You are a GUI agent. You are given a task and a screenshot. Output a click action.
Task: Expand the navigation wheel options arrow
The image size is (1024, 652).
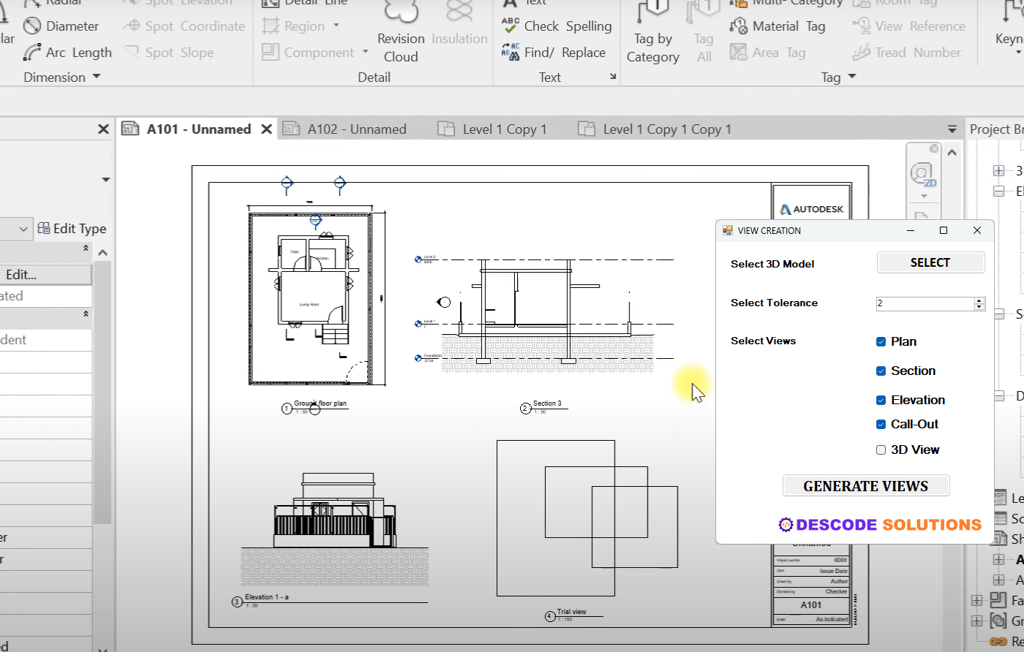click(923, 196)
